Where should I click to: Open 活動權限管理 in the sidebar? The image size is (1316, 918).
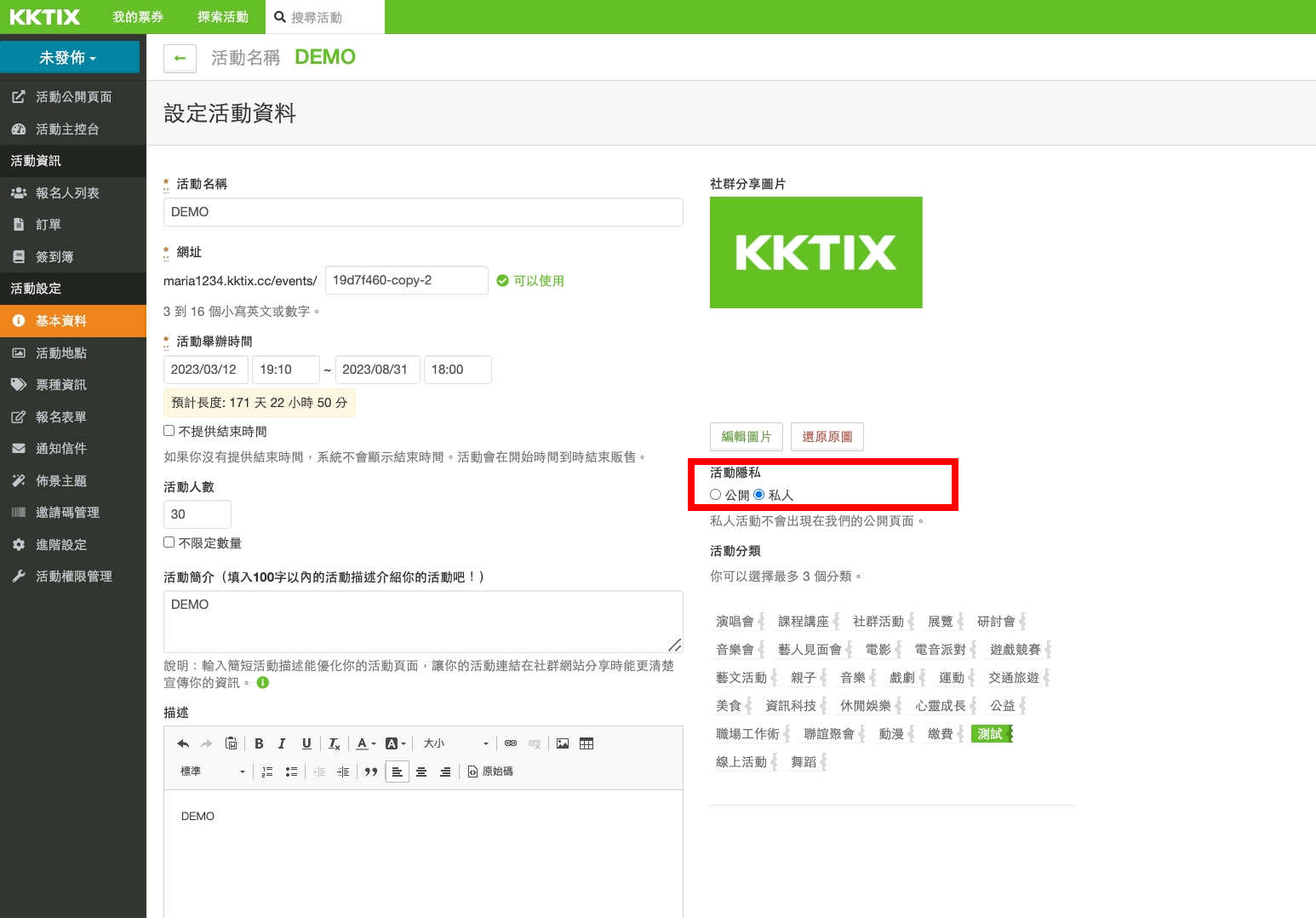click(x=73, y=577)
